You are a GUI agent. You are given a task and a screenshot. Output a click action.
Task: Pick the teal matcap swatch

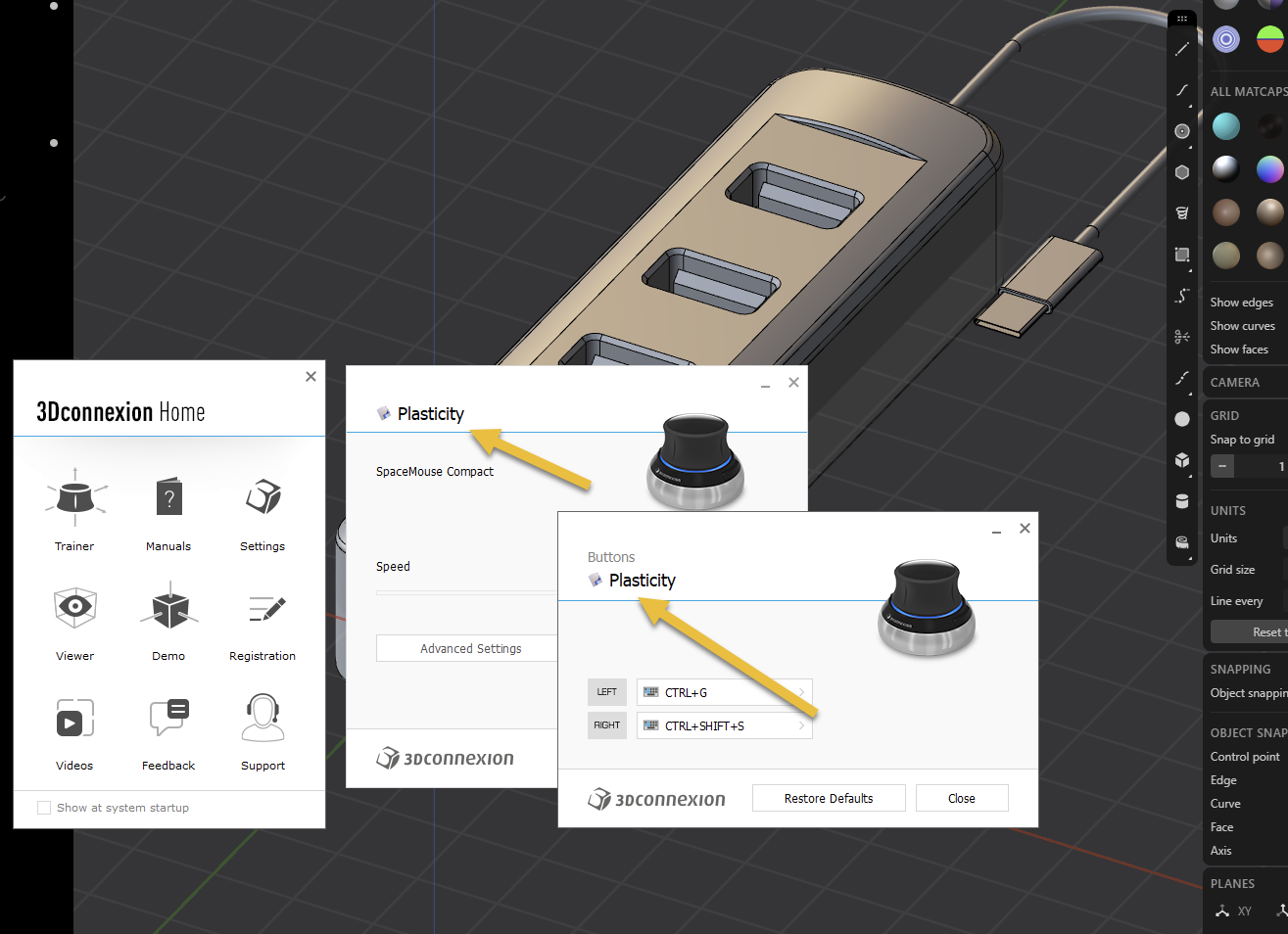pyautogui.click(x=1225, y=126)
